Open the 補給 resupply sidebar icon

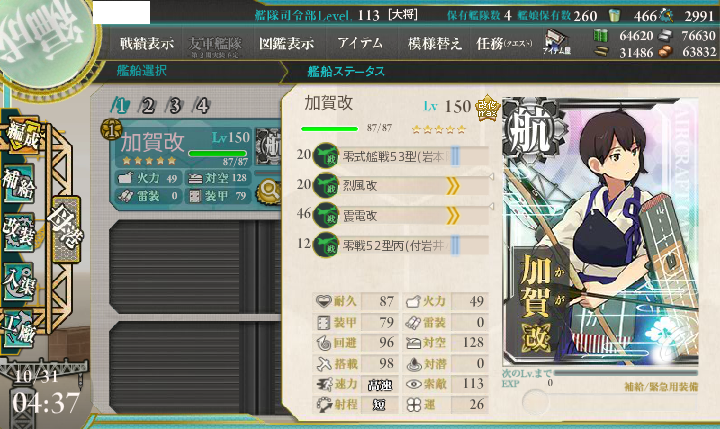point(19,184)
